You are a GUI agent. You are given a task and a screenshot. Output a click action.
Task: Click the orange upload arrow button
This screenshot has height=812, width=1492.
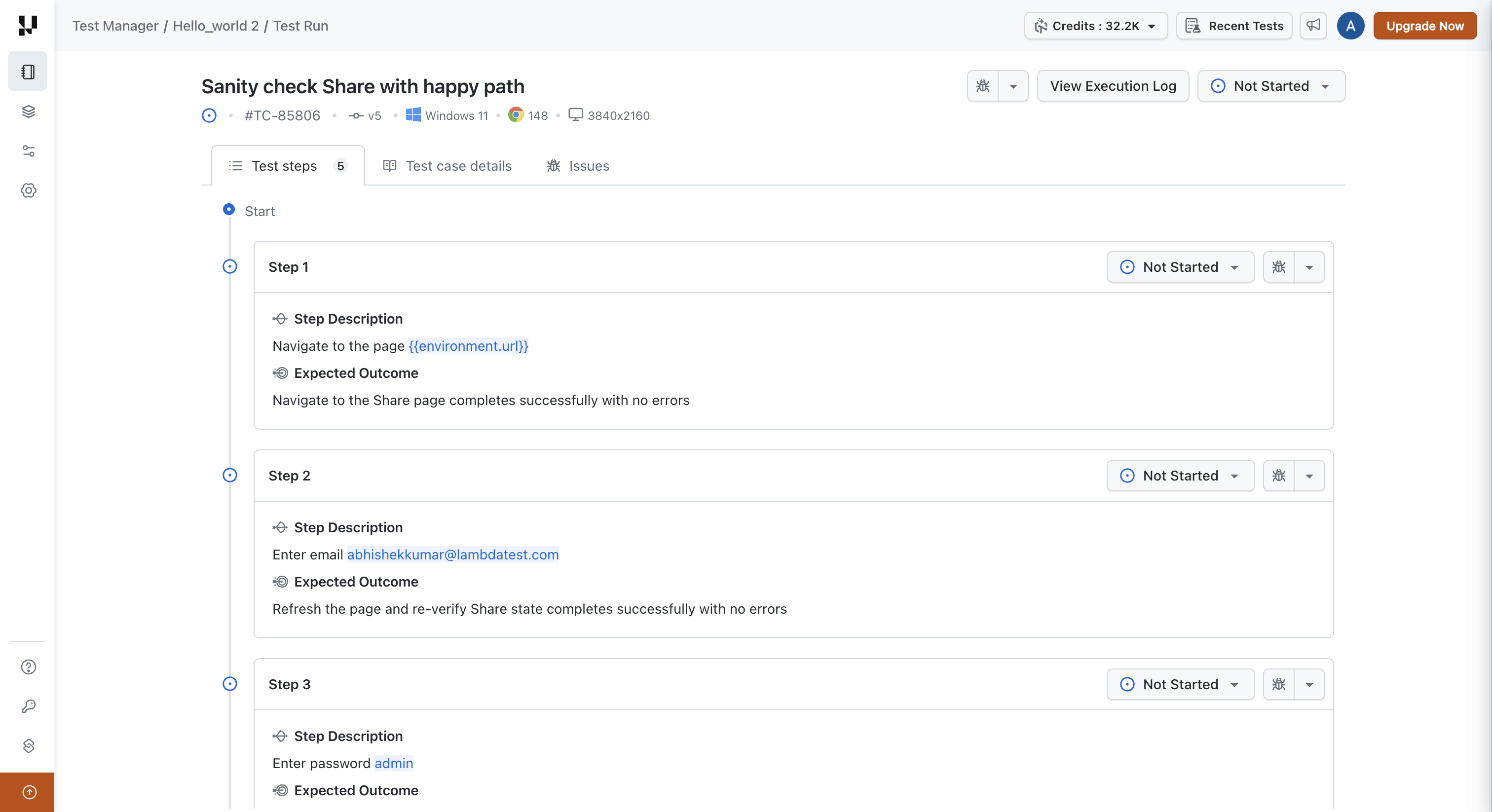point(27,792)
